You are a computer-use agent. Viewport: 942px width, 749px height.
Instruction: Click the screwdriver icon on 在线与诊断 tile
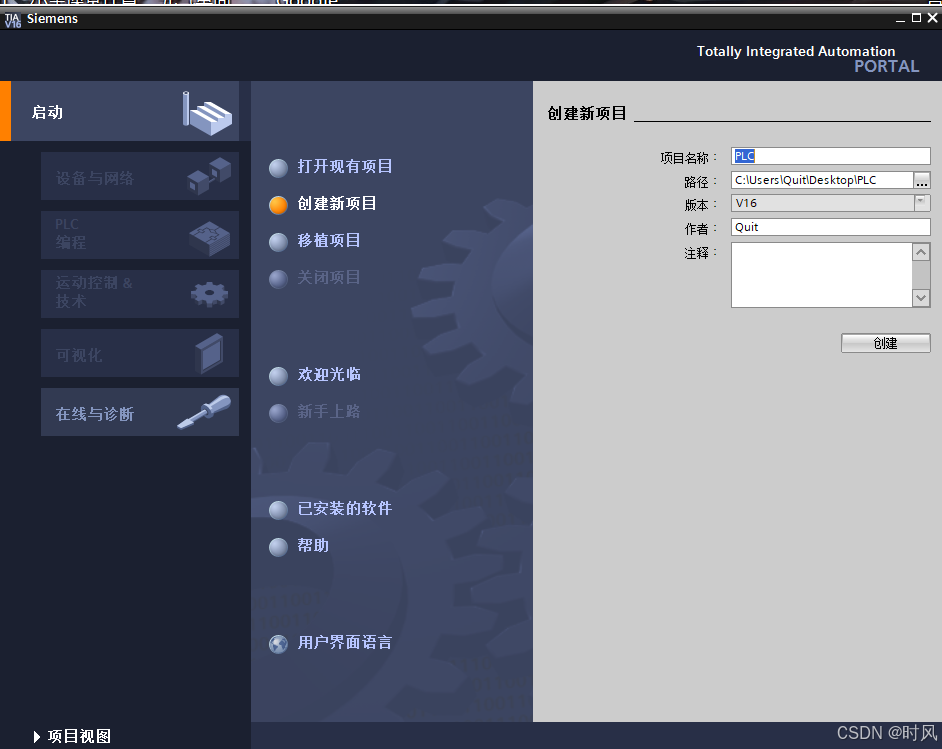click(x=204, y=411)
